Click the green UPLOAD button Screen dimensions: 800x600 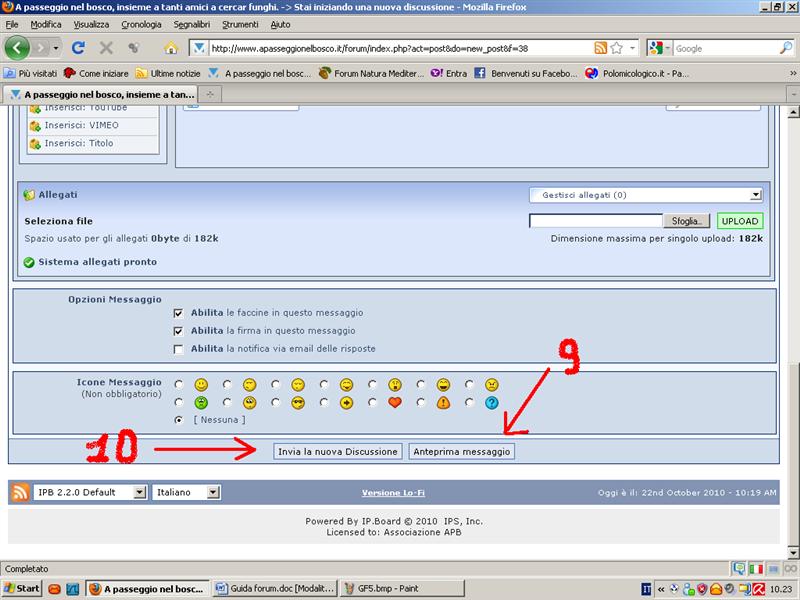740,221
